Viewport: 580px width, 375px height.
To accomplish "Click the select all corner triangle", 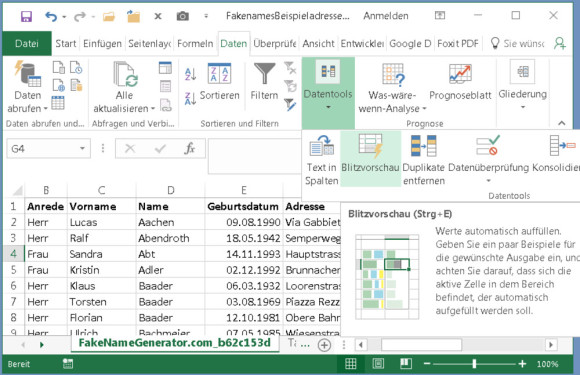I will point(17,190).
